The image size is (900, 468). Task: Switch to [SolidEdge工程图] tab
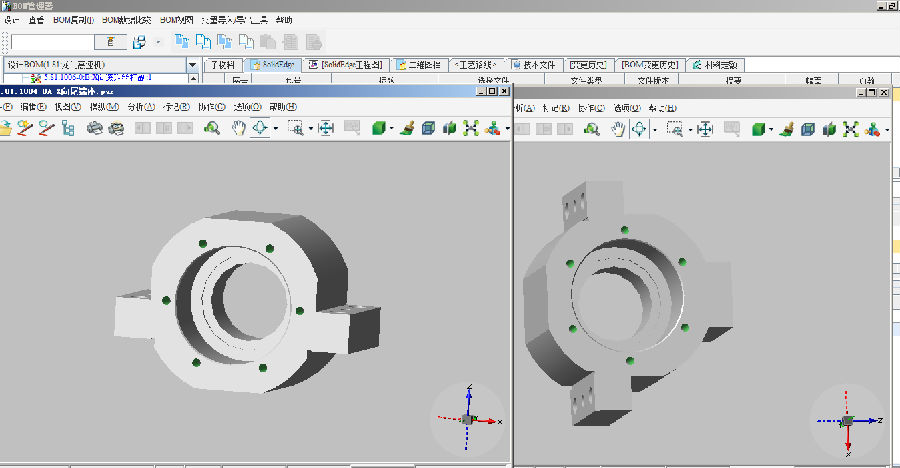[346, 65]
